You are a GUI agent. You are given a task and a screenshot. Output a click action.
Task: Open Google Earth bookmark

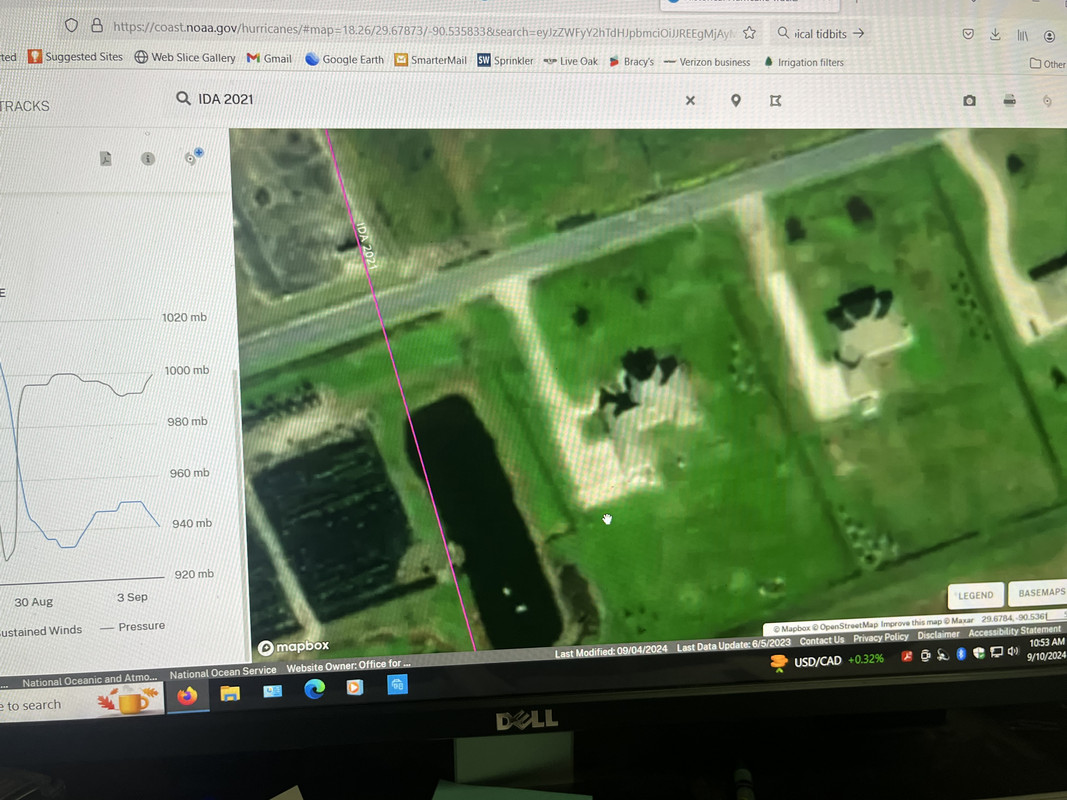click(x=345, y=59)
